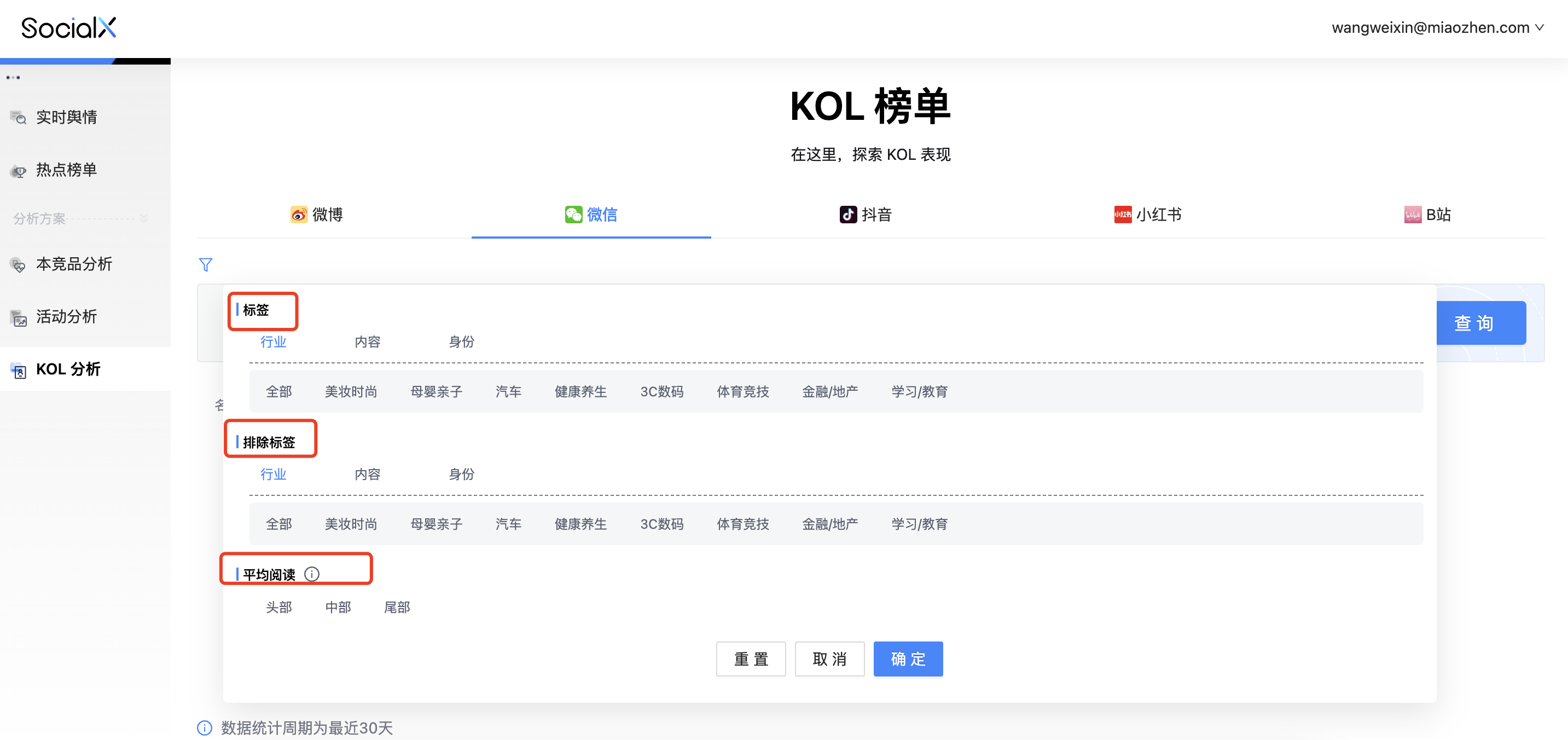1568x740 pixels.
Task: Click info icon beside 数据统计周期 note
Action: [205, 727]
